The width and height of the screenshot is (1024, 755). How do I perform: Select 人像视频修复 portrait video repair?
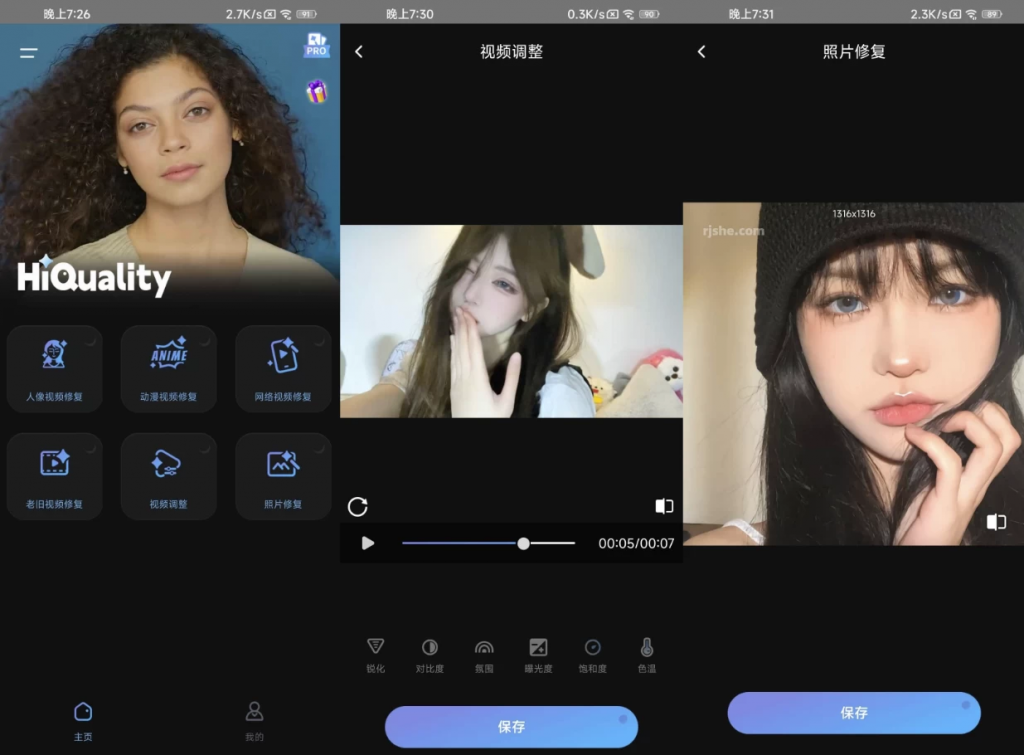[55, 369]
